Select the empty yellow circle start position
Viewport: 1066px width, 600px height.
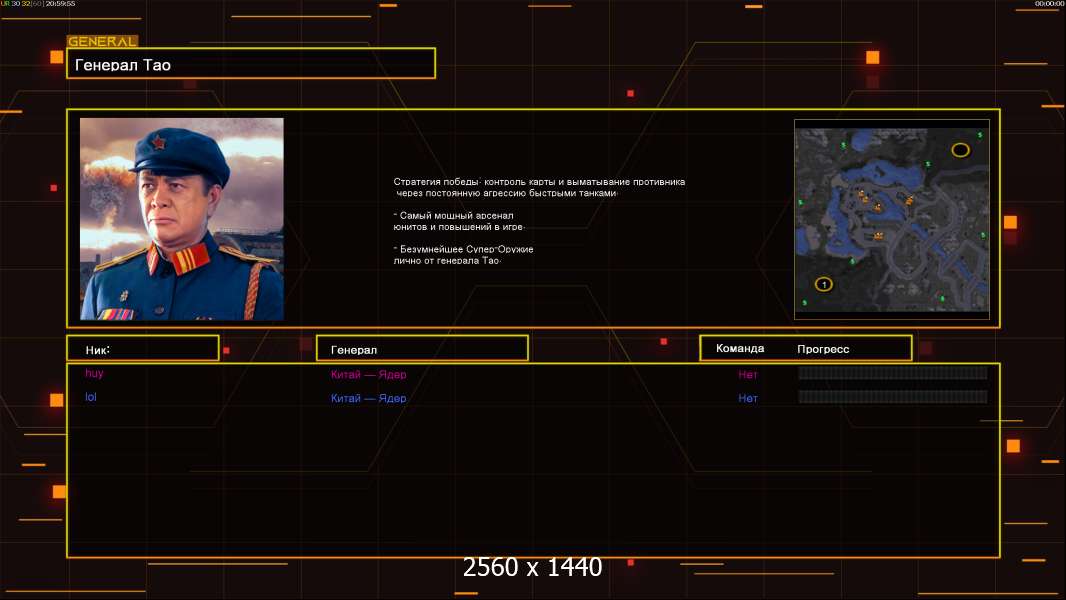961,150
